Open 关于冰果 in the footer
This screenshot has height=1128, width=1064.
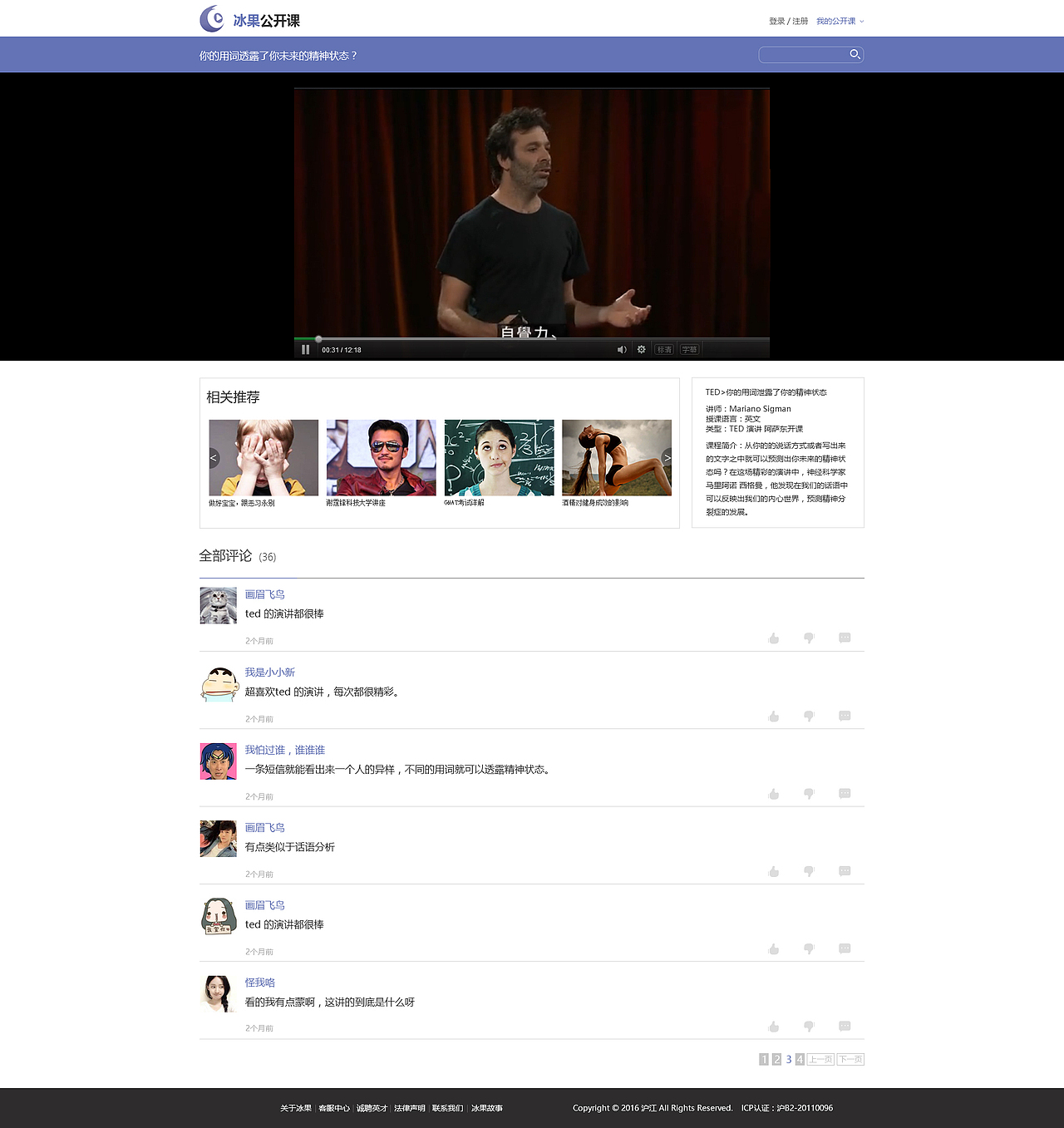click(x=296, y=1108)
